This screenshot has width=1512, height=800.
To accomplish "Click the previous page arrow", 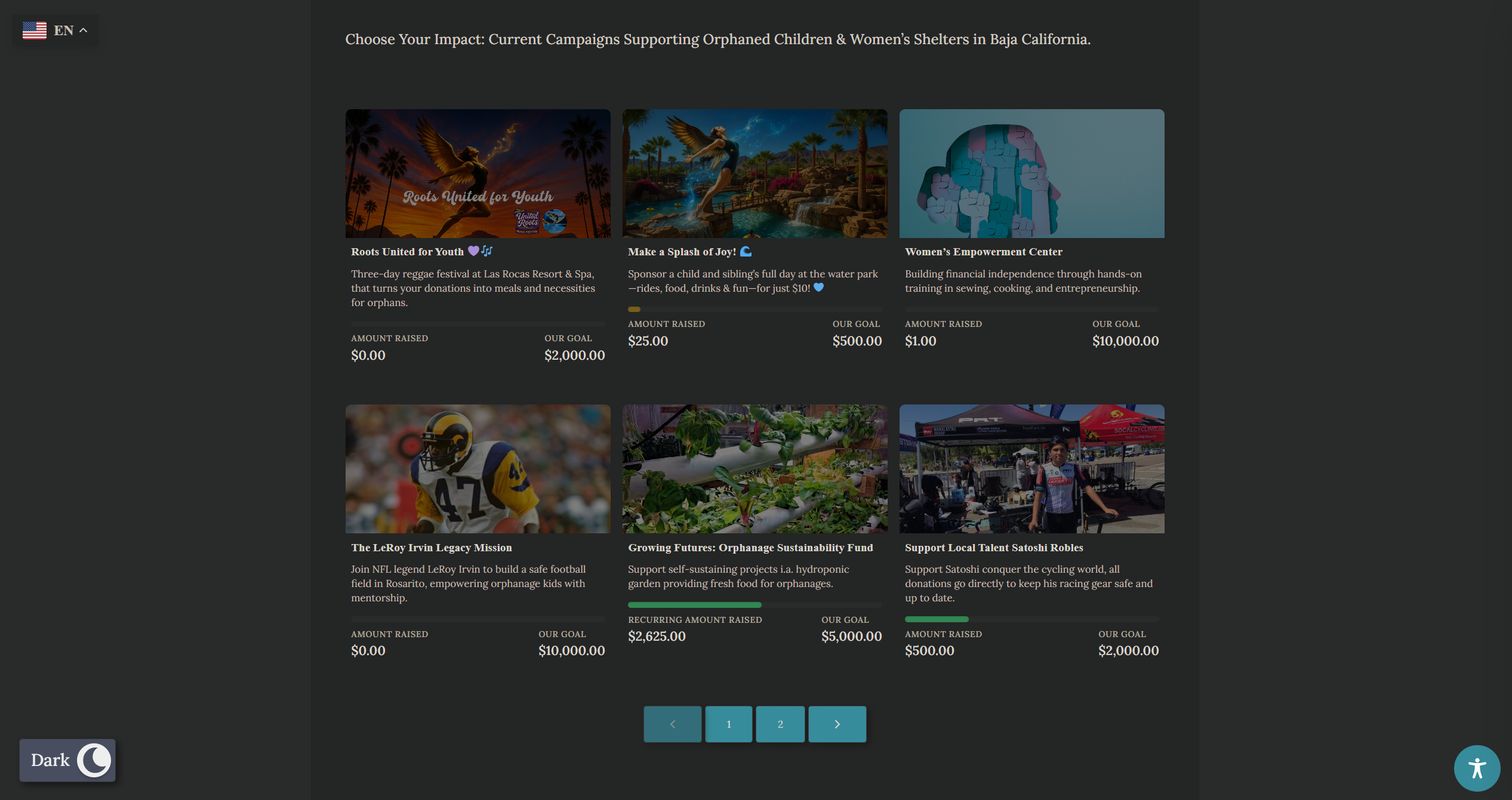I will tap(672, 724).
